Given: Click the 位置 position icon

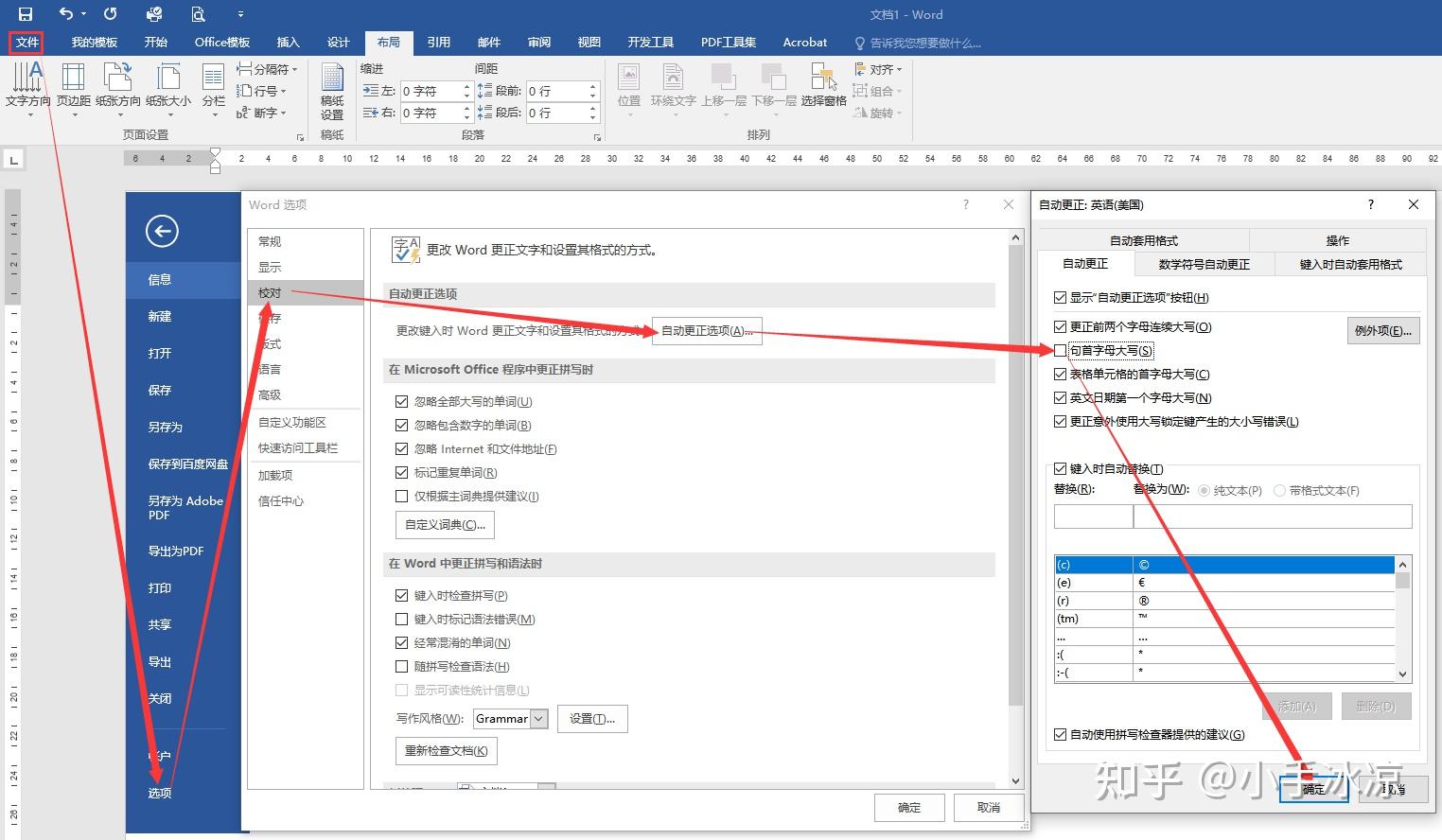Looking at the screenshot, I should 629,91.
